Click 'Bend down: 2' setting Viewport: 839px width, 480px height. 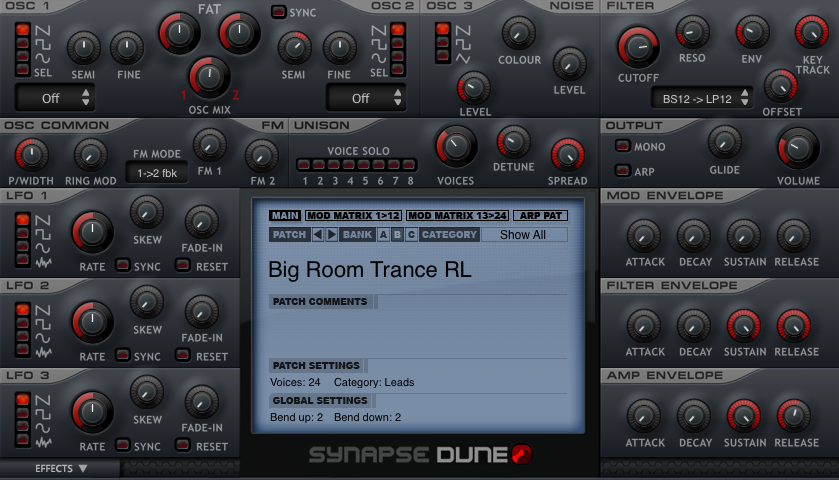coord(368,417)
